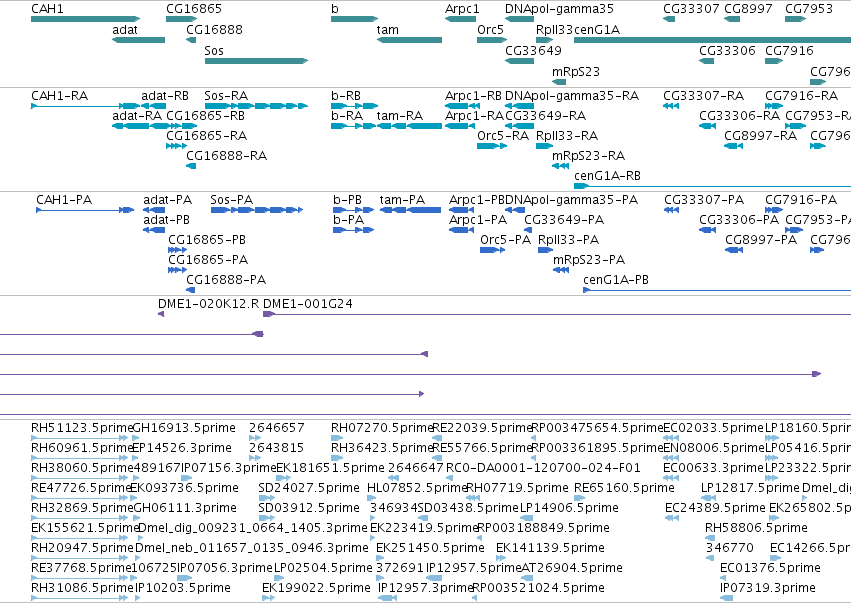
Task: Select the CG33306 gene label
Action: [x=727, y=50]
